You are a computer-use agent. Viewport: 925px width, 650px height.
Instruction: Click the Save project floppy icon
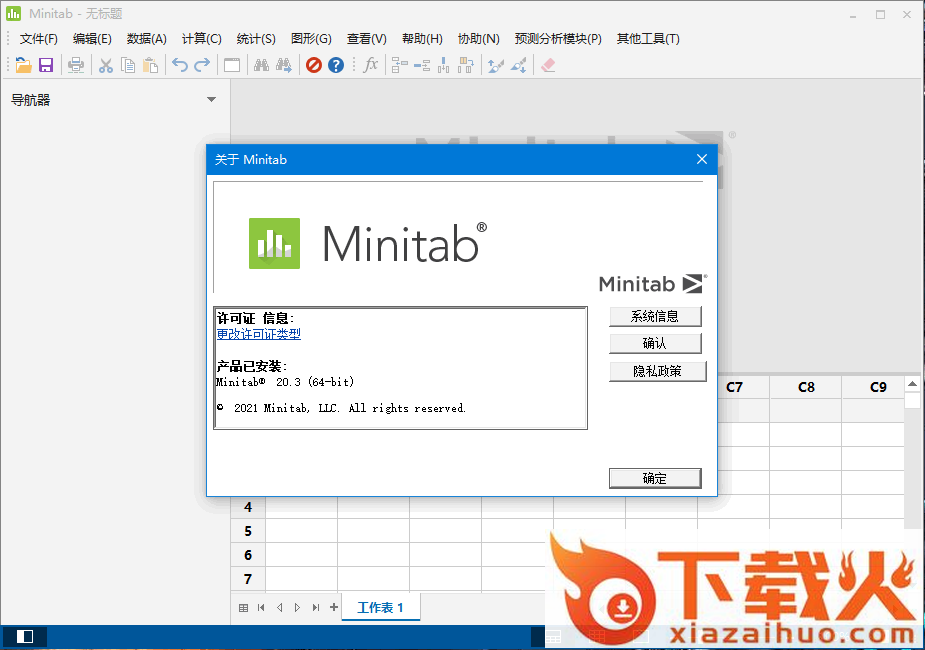click(46, 65)
